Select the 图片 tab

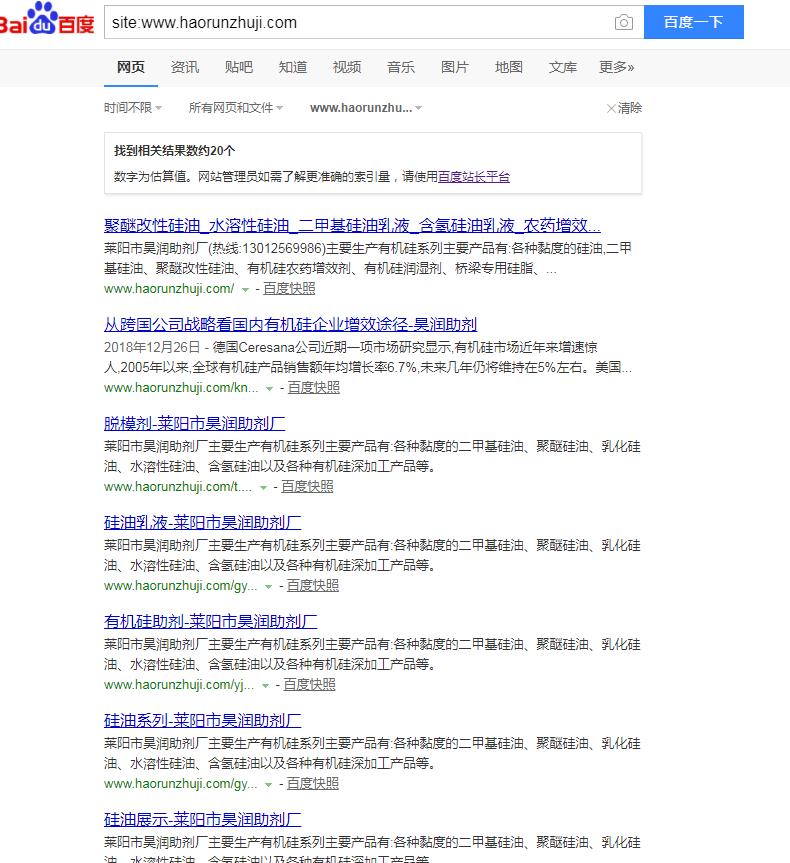[x=455, y=67]
